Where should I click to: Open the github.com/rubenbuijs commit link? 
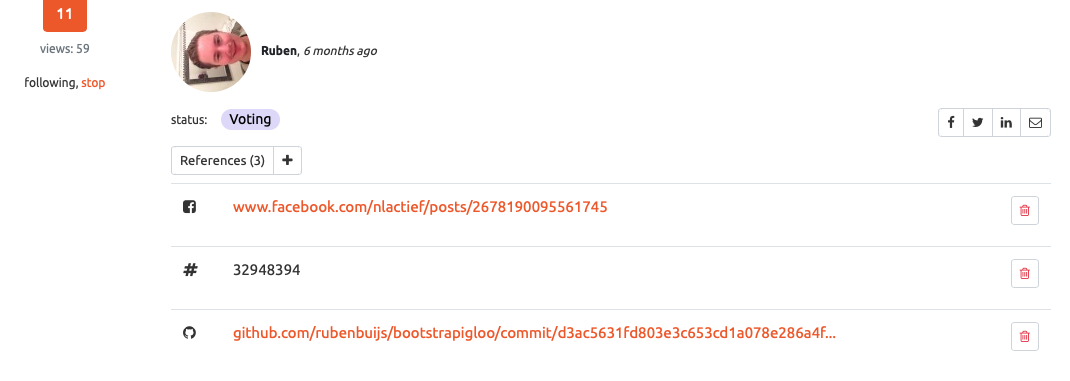(534, 333)
